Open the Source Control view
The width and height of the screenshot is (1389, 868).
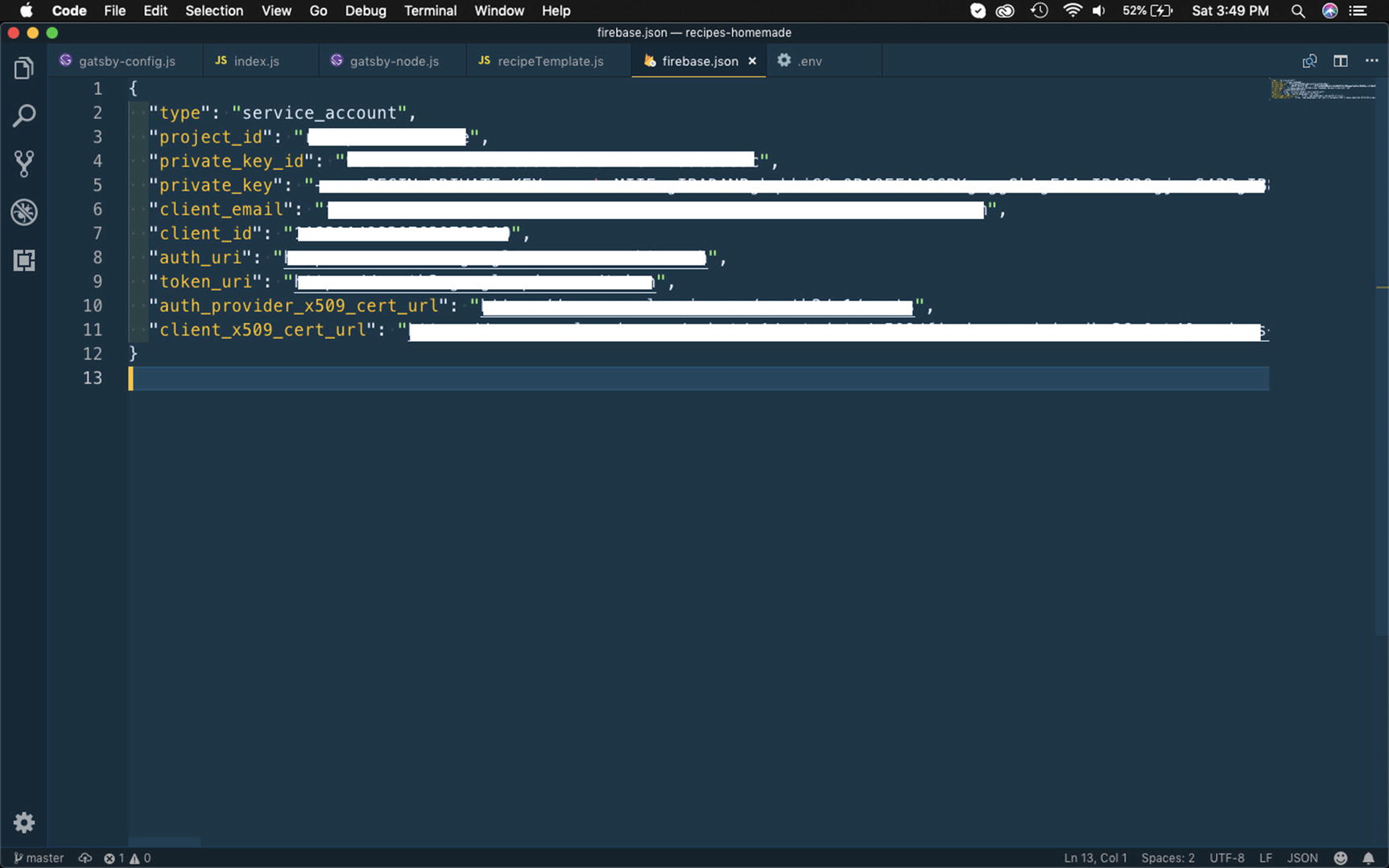(24, 163)
